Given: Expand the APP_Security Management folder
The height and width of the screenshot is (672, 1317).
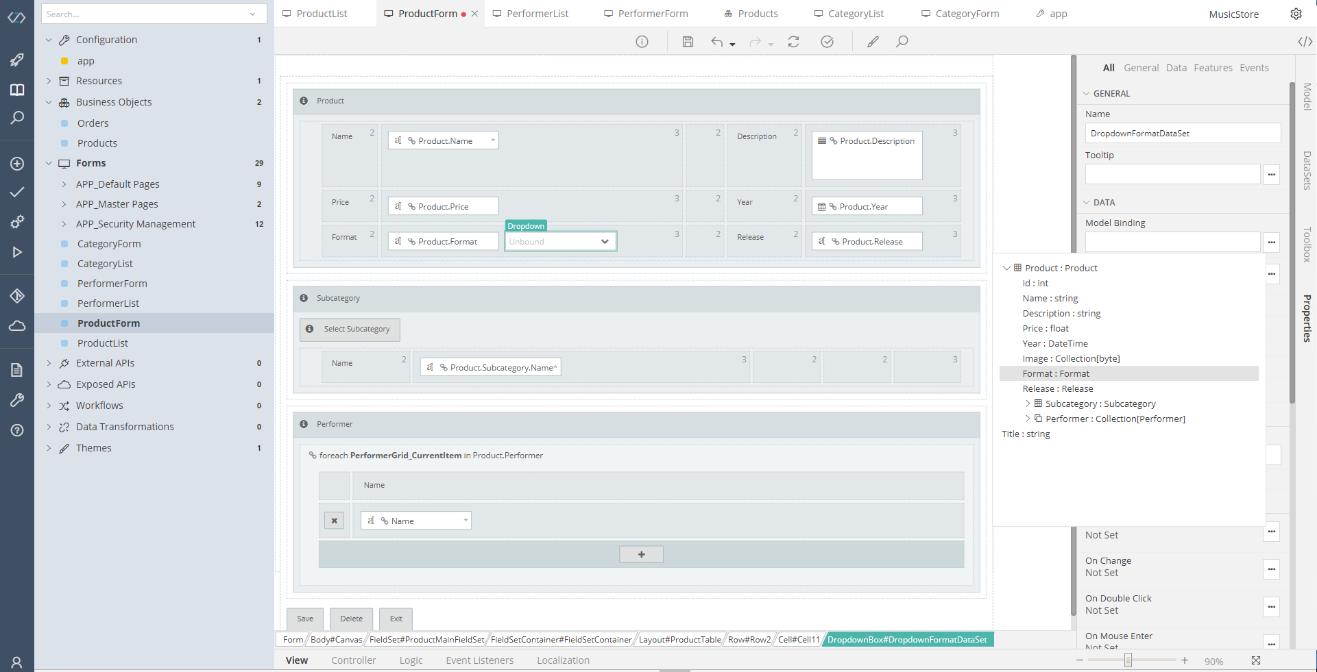Looking at the screenshot, I should tap(63, 224).
